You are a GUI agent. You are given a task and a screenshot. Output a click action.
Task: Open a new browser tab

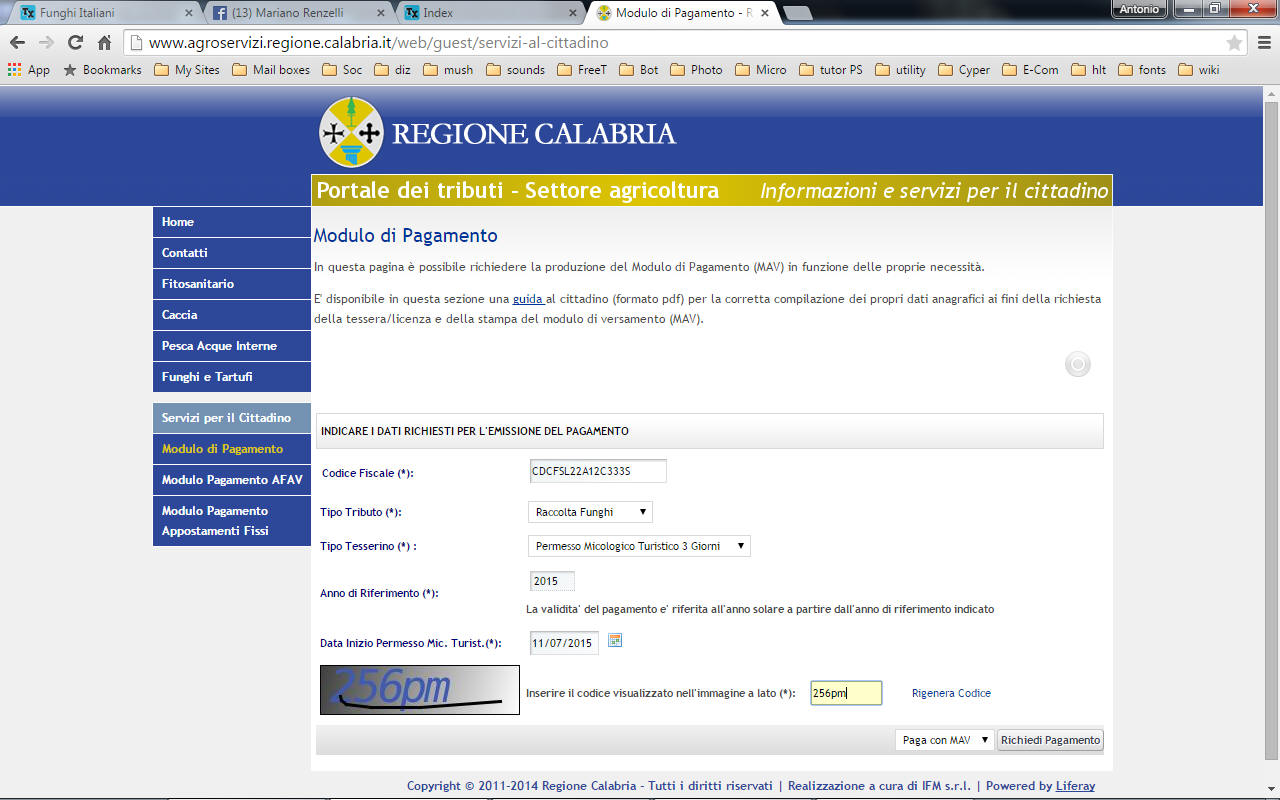(797, 13)
